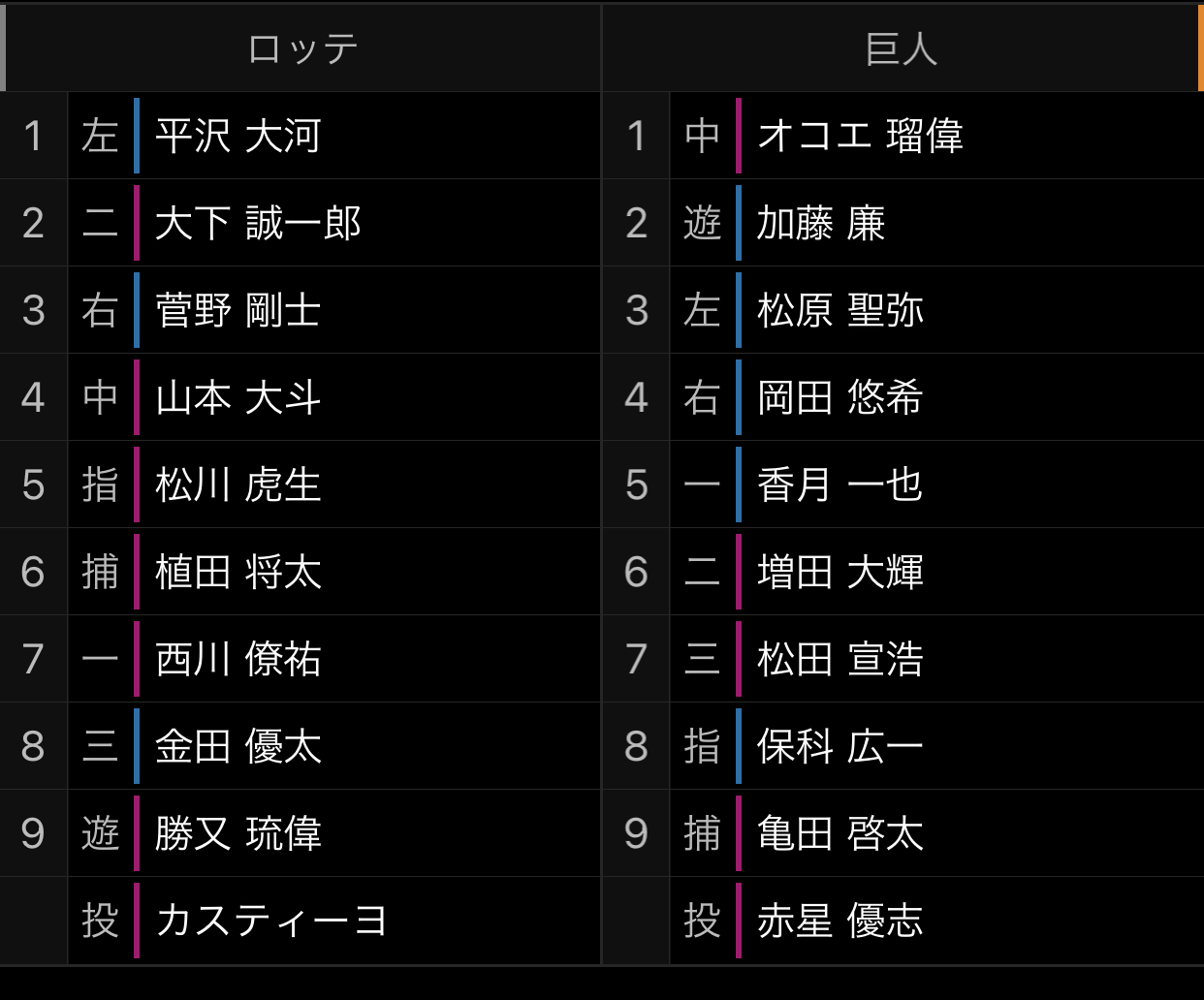This screenshot has height=1000, width=1204.
Task: Open player オコエ 瑠偉
Action: coord(860,136)
